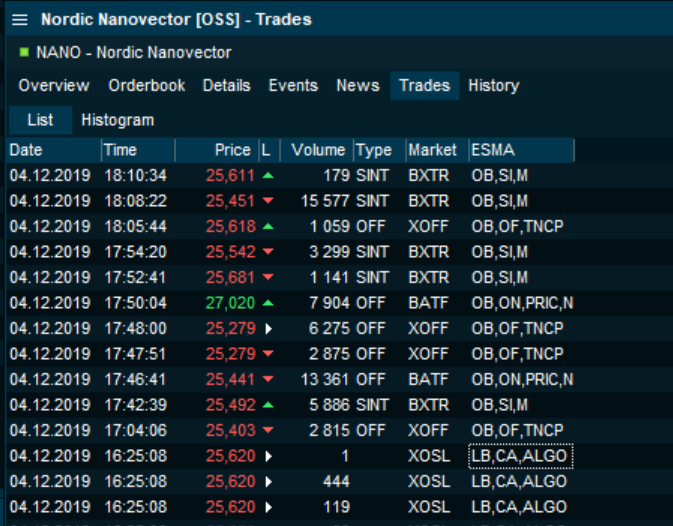Screen dimensions: 673x526
Task: Select the price 25,451
Action: [230, 201]
